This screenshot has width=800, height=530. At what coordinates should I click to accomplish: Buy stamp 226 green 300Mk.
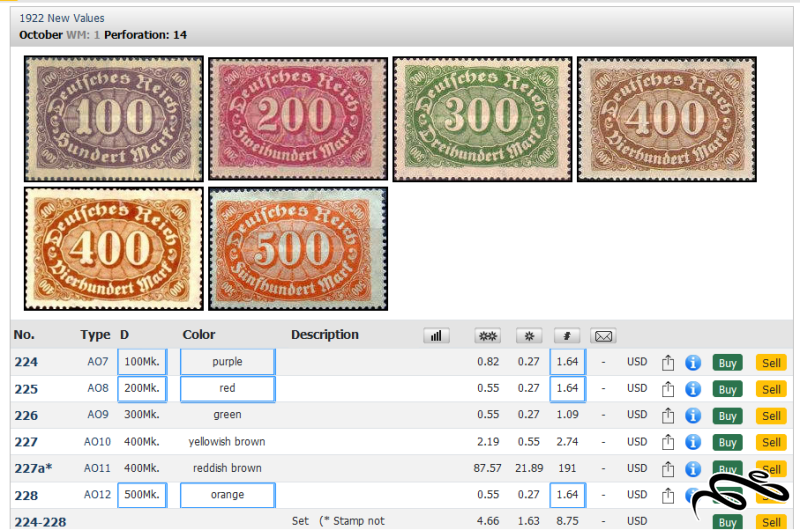(728, 416)
